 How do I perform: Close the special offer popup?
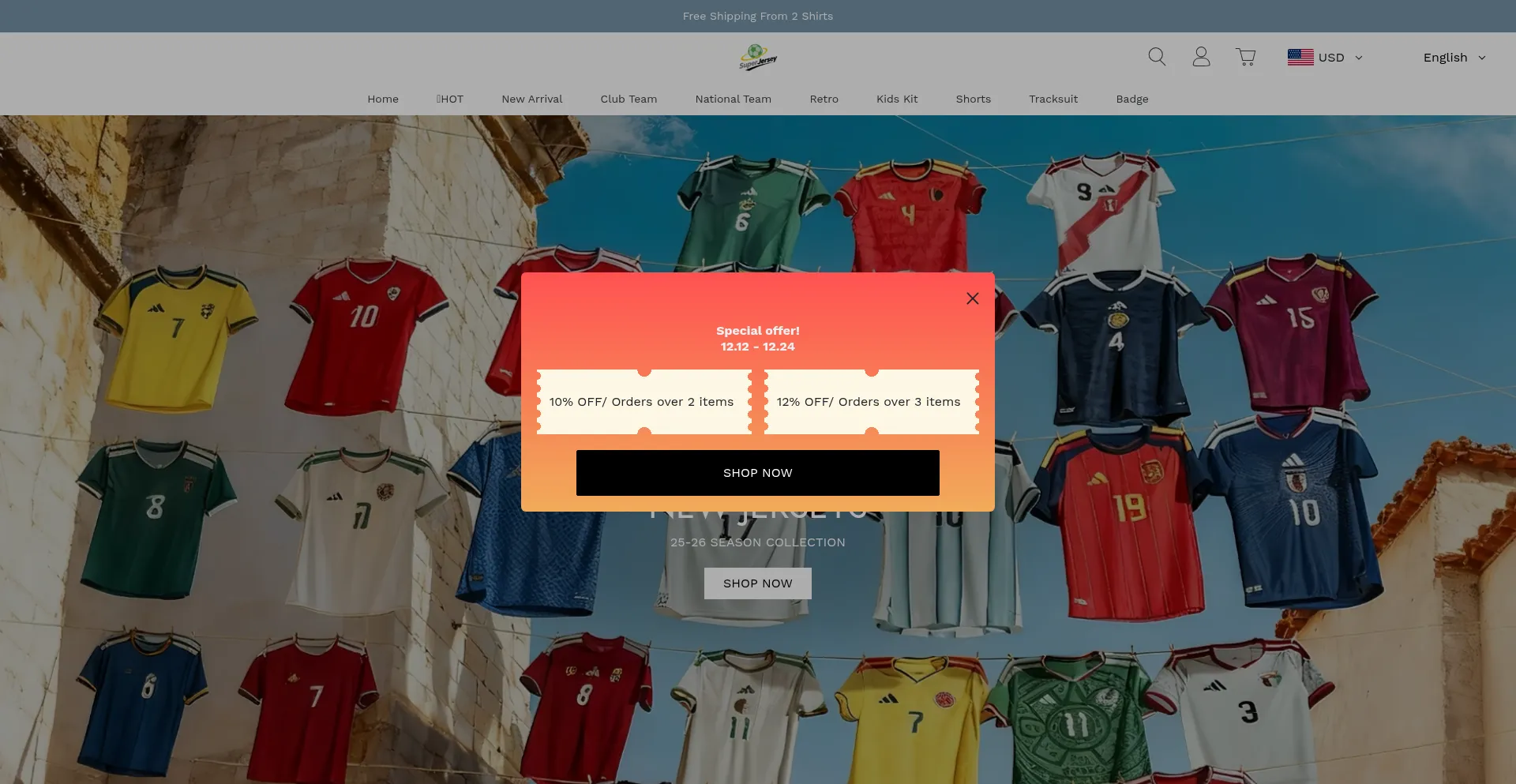(x=973, y=298)
